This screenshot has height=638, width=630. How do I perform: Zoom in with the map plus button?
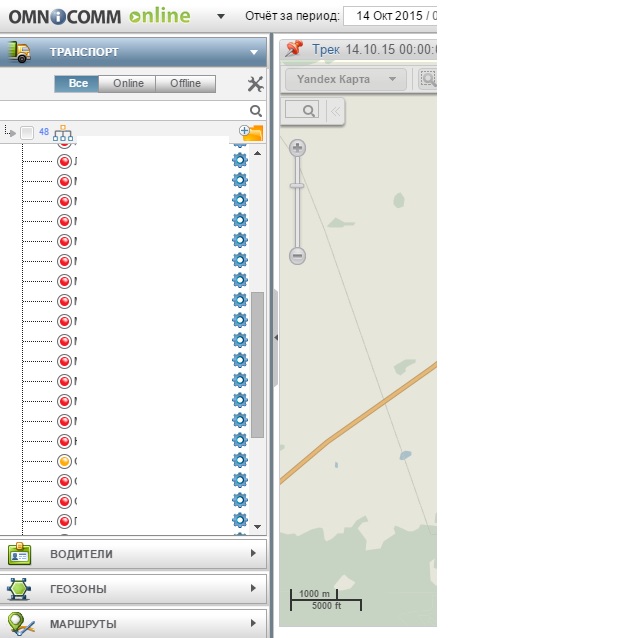[x=297, y=148]
